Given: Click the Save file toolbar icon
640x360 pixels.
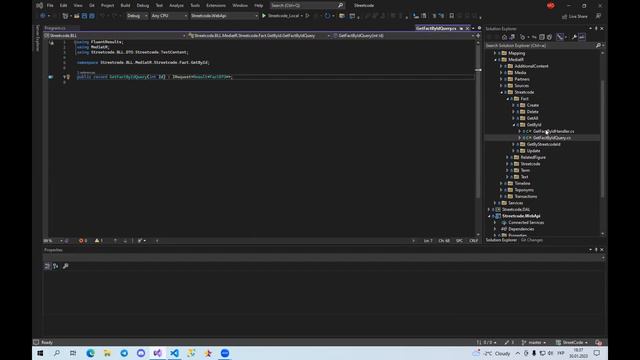Looking at the screenshot, I should 84,16.
